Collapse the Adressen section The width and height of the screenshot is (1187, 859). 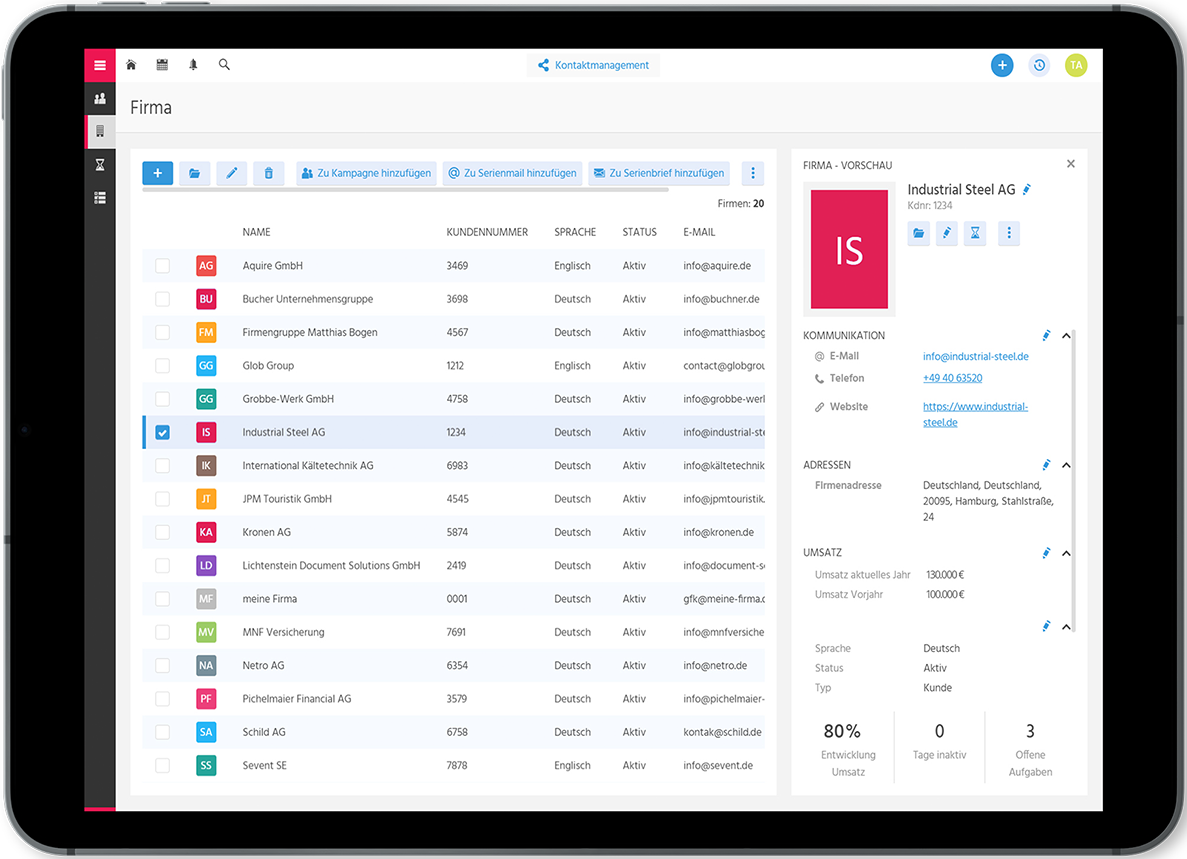(1066, 465)
